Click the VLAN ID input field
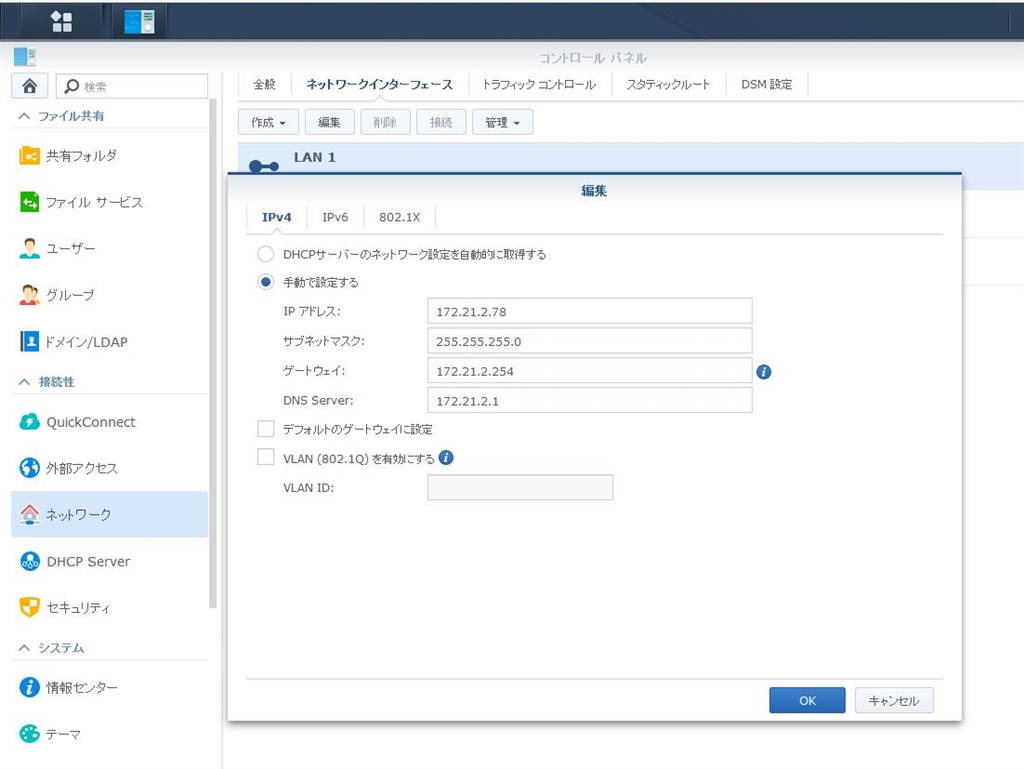Viewport: 1024px width, 769px height. 520,488
